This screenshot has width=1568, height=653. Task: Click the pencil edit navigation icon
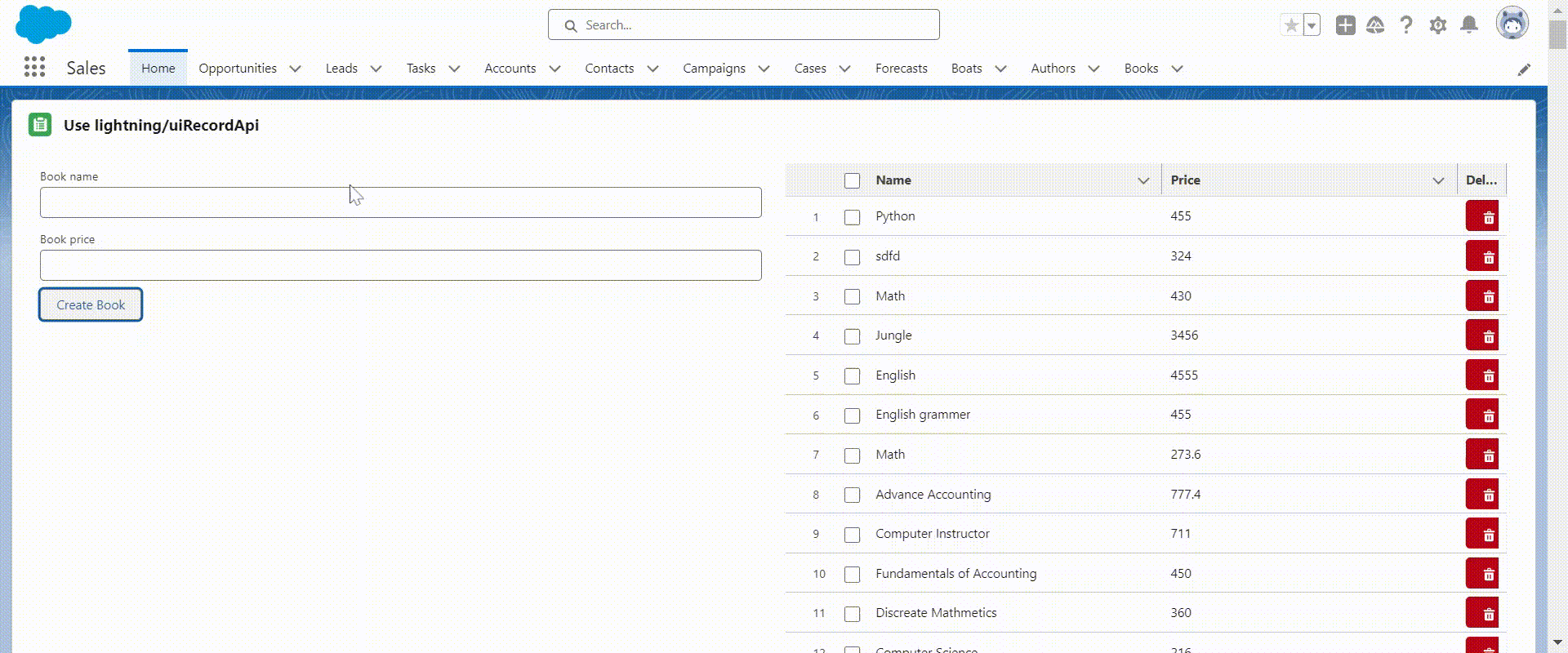[x=1523, y=69]
